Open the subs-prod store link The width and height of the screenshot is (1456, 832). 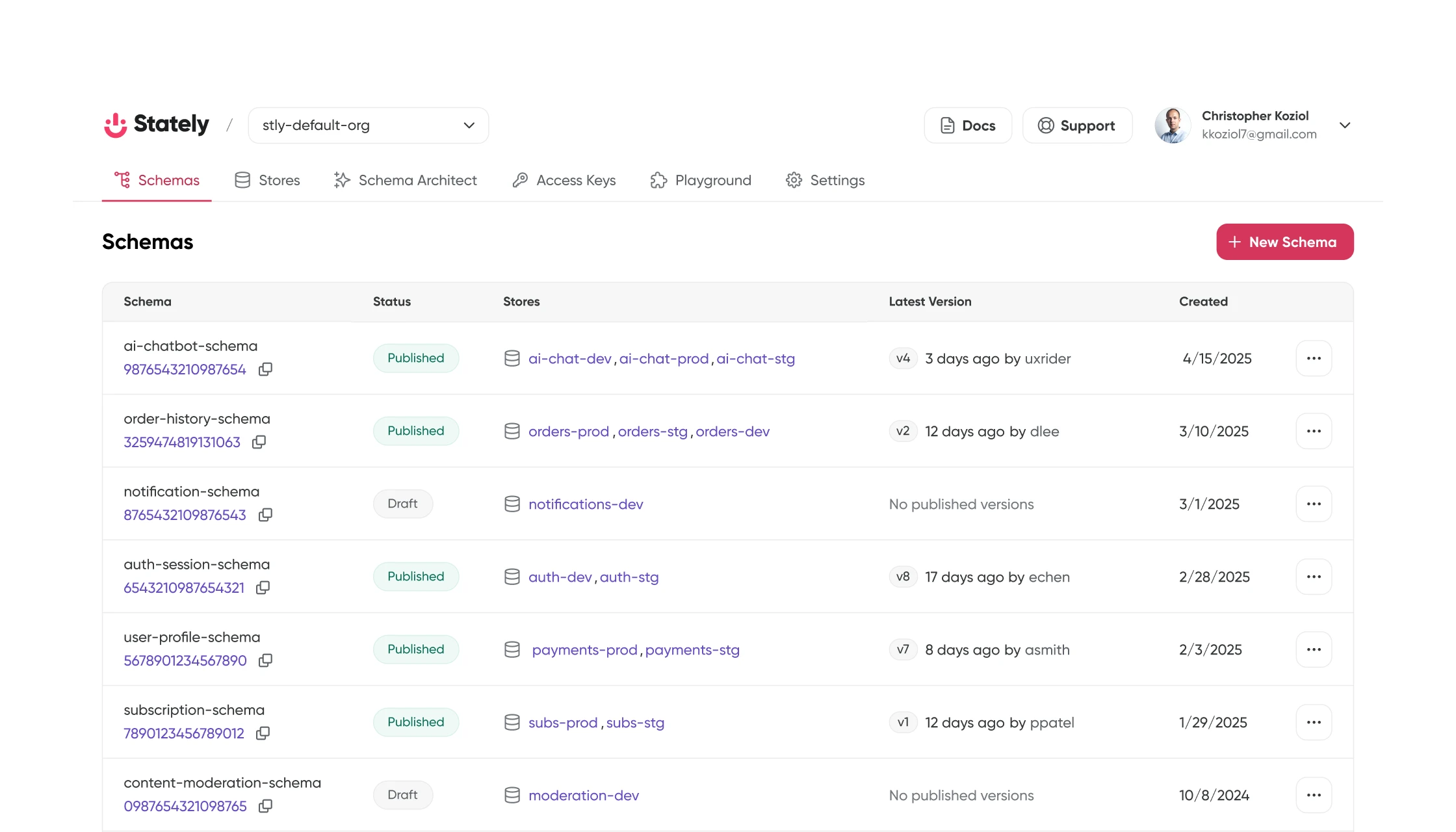coord(563,723)
